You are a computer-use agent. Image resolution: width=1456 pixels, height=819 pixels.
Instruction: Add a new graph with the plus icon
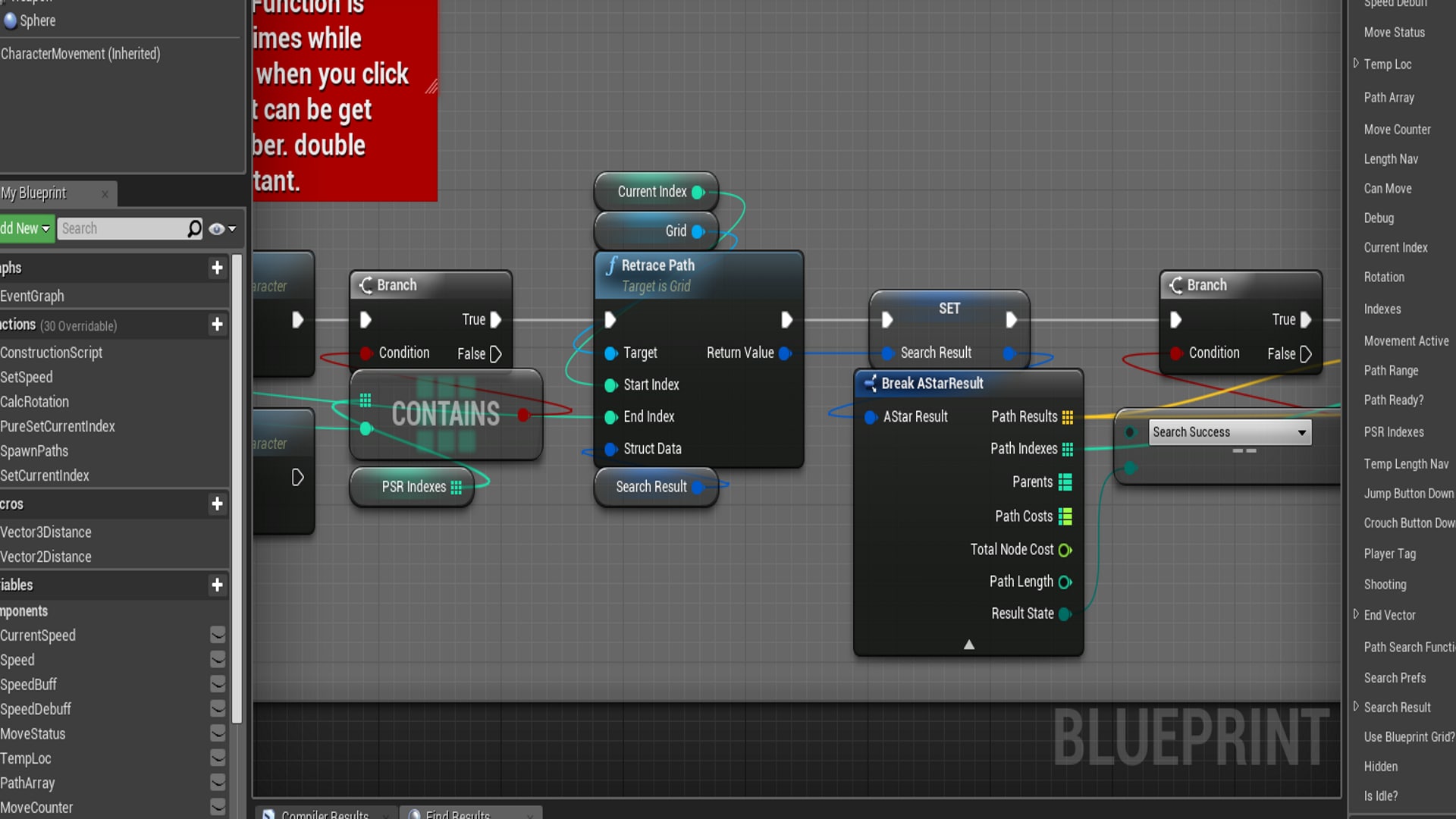(217, 268)
